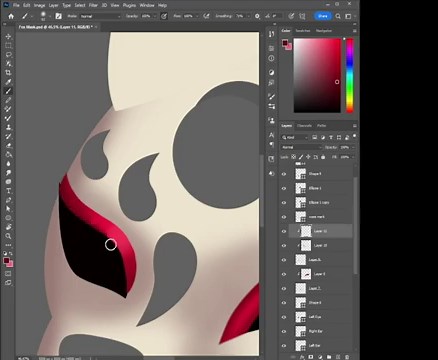Select the Eyedropper tool
Image resolution: width=438 pixels, height=360 pixels.
pyautogui.click(x=9, y=82)
